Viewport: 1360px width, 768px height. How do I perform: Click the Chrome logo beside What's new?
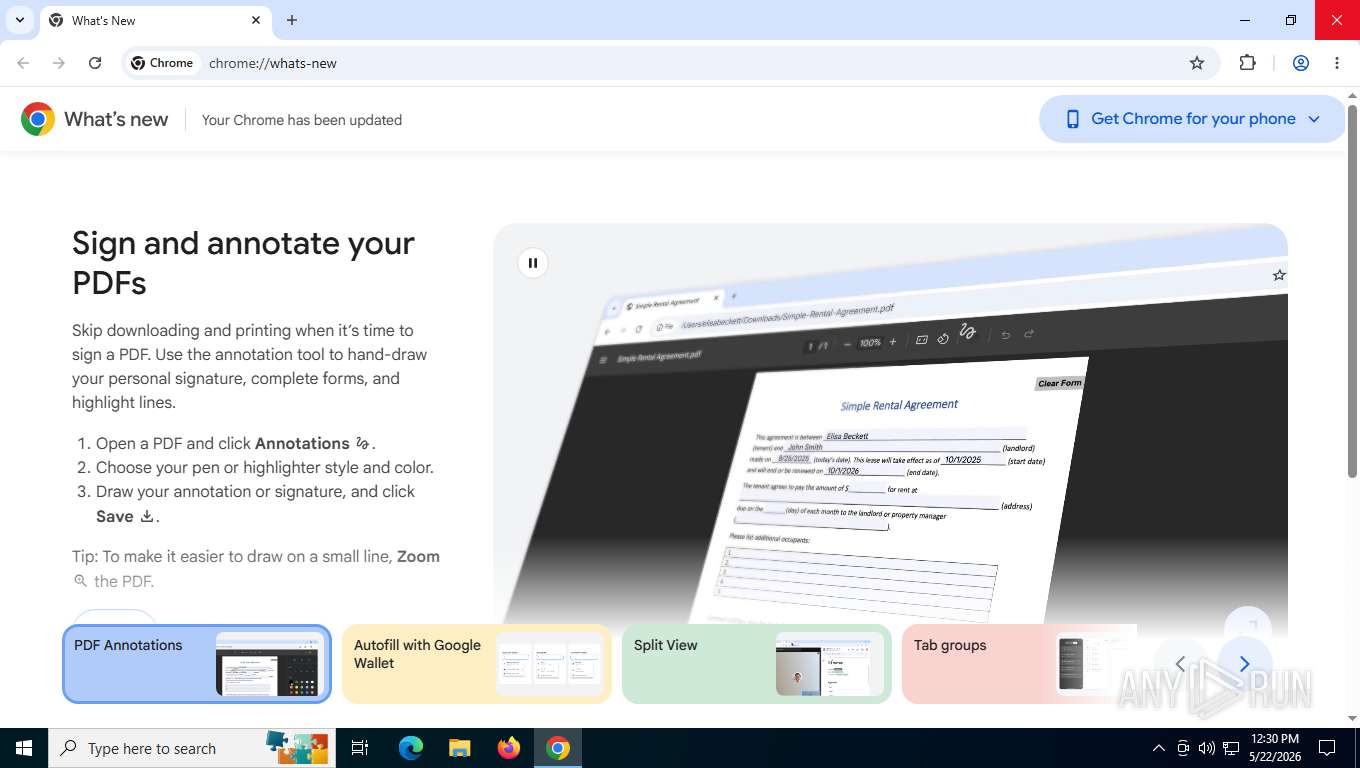click(x=38, y=119)
